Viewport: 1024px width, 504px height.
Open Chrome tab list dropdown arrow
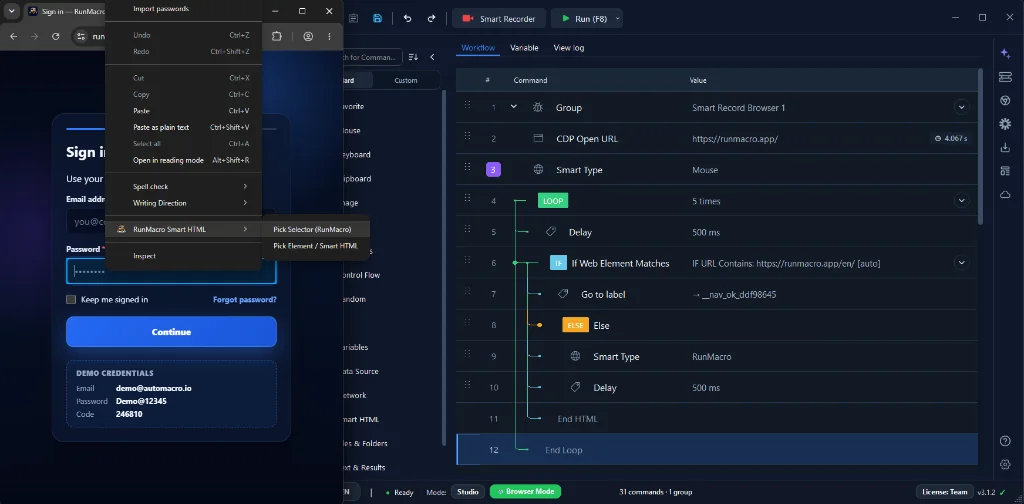pos(11,11)
